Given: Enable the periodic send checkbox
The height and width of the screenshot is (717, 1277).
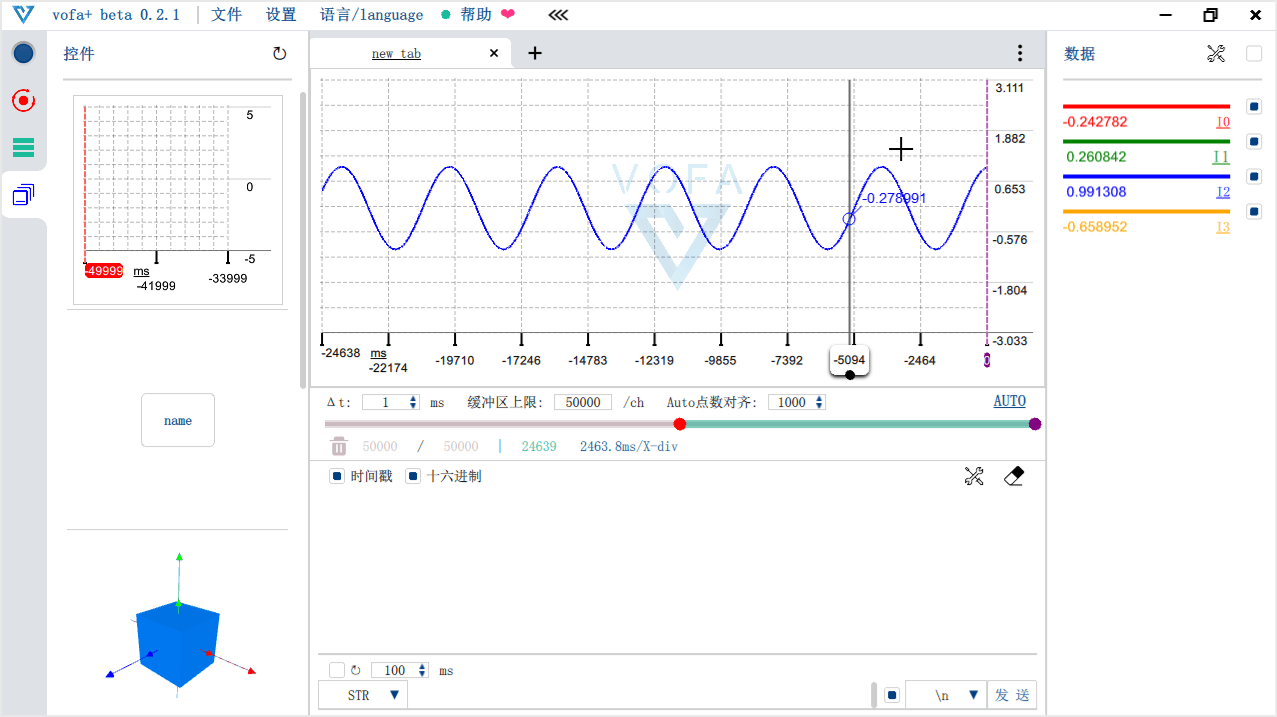Looking at the screenshot, I should [x=337, y=670].
